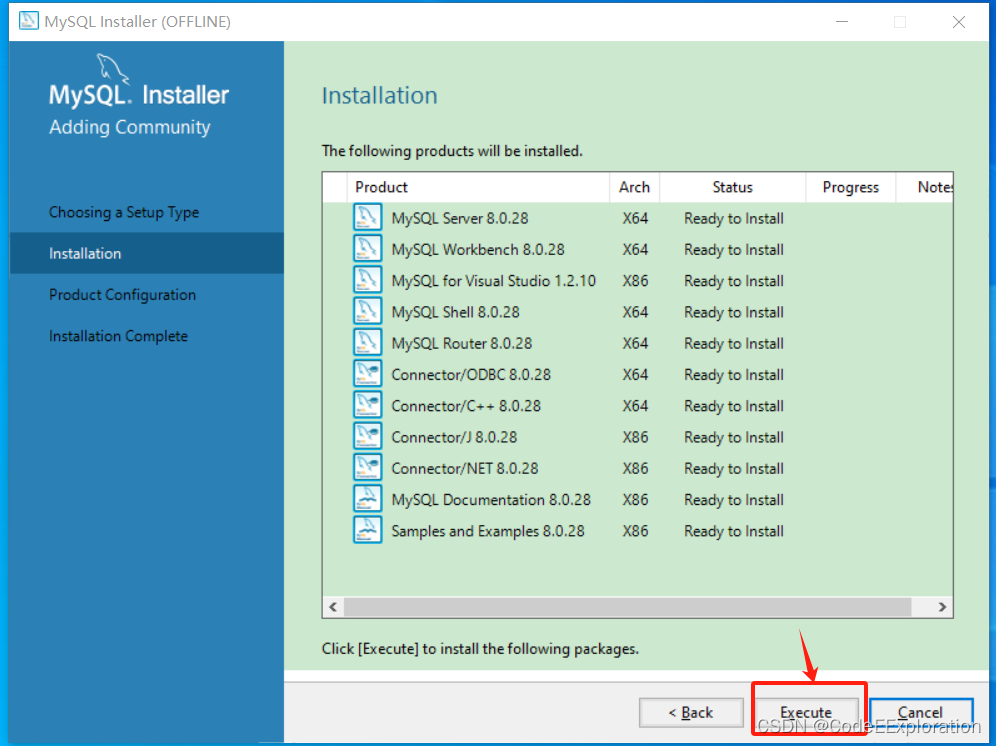This screenshot has width=996, height=746.
Task: Select the Connector/C++ 8.0.28 row text
Action: click(x=466, y=405)
